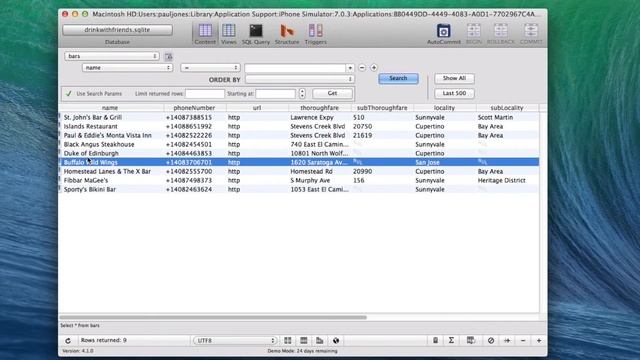Click the Last 500 button
640x360 pixels.
pos(454,93)
